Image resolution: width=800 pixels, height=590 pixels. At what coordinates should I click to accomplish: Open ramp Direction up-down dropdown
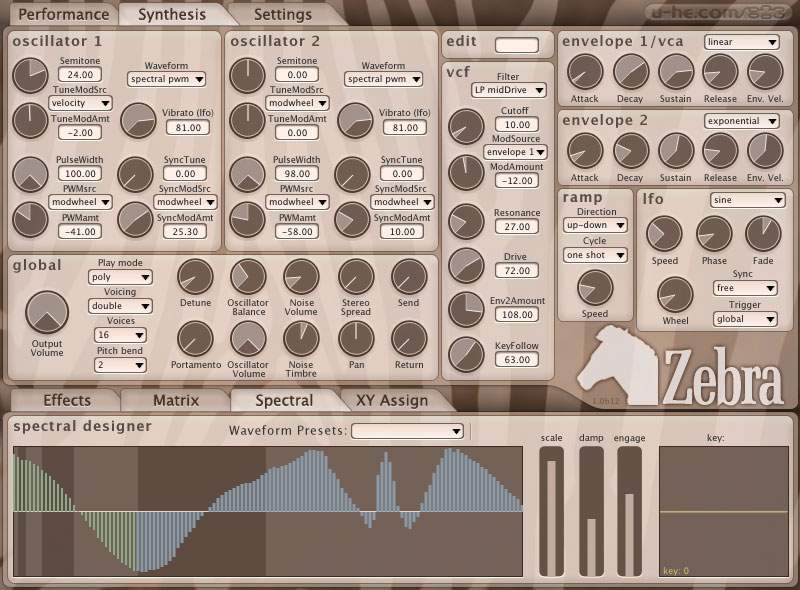click(595, 225)
